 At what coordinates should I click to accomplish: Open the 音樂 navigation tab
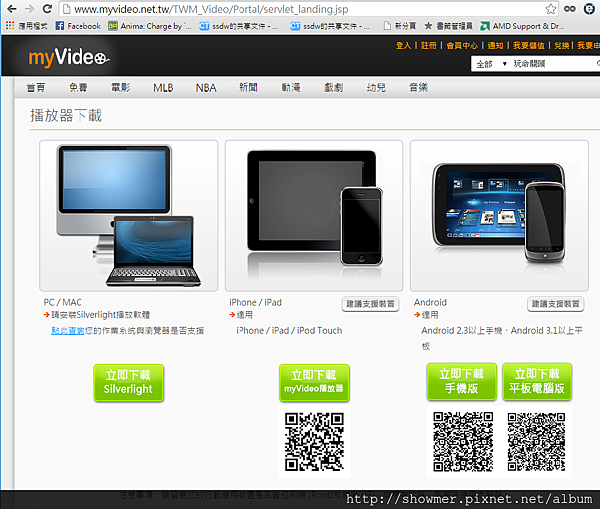418,88
